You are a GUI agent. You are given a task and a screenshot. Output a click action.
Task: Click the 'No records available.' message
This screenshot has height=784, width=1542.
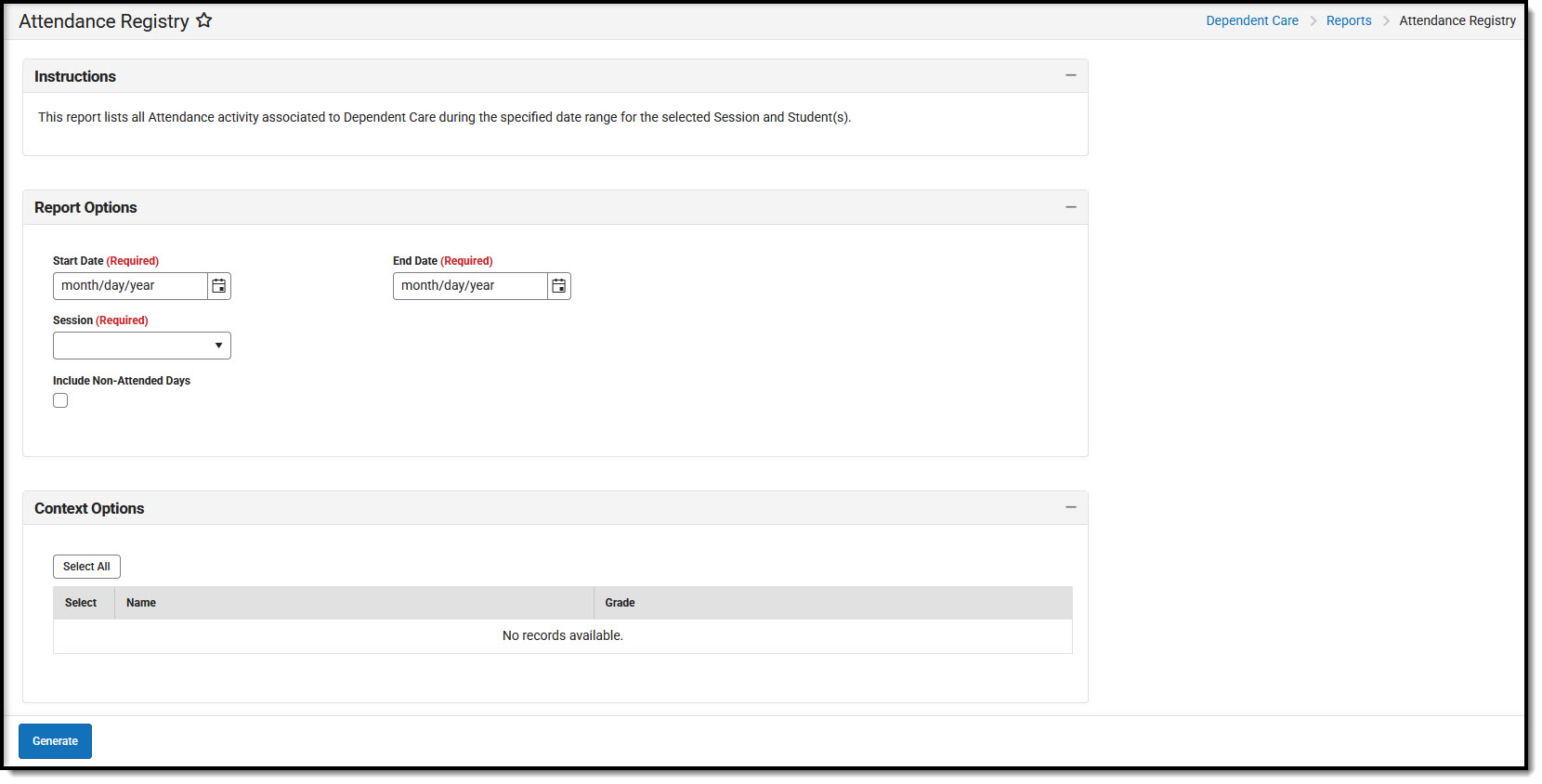[x=563, y=635]
